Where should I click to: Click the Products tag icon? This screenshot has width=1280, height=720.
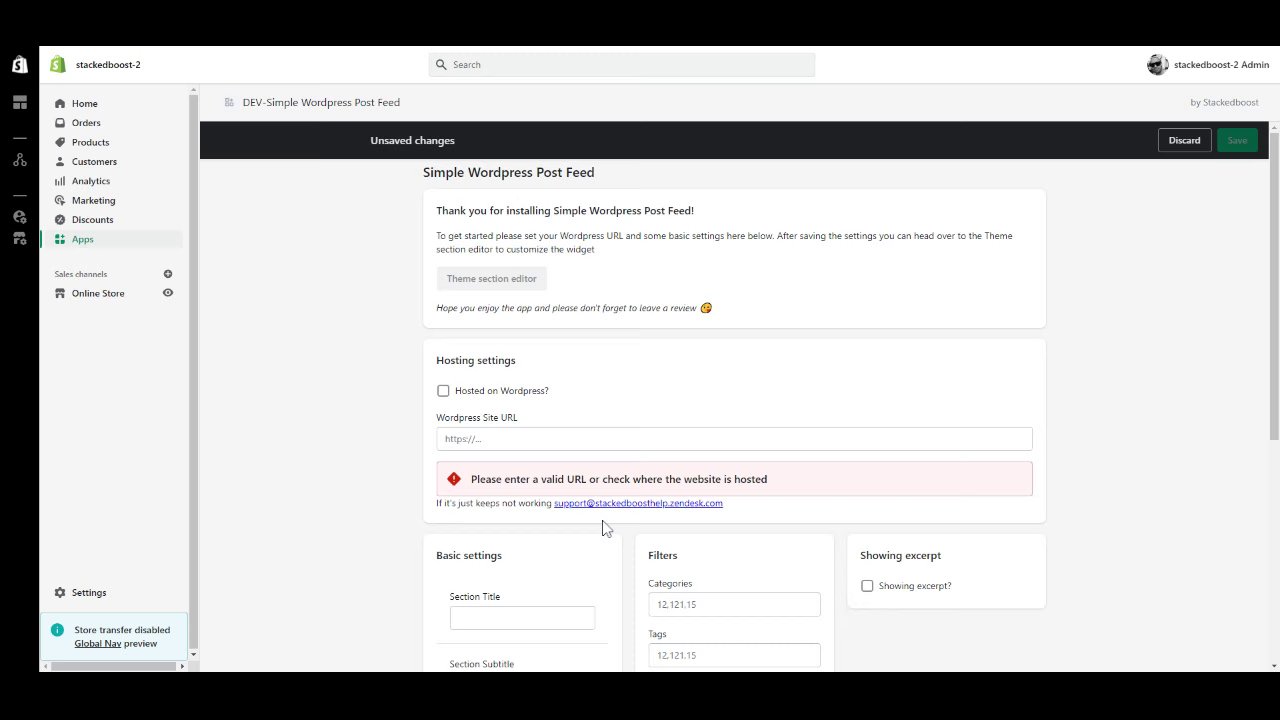(x=60, y=142)
